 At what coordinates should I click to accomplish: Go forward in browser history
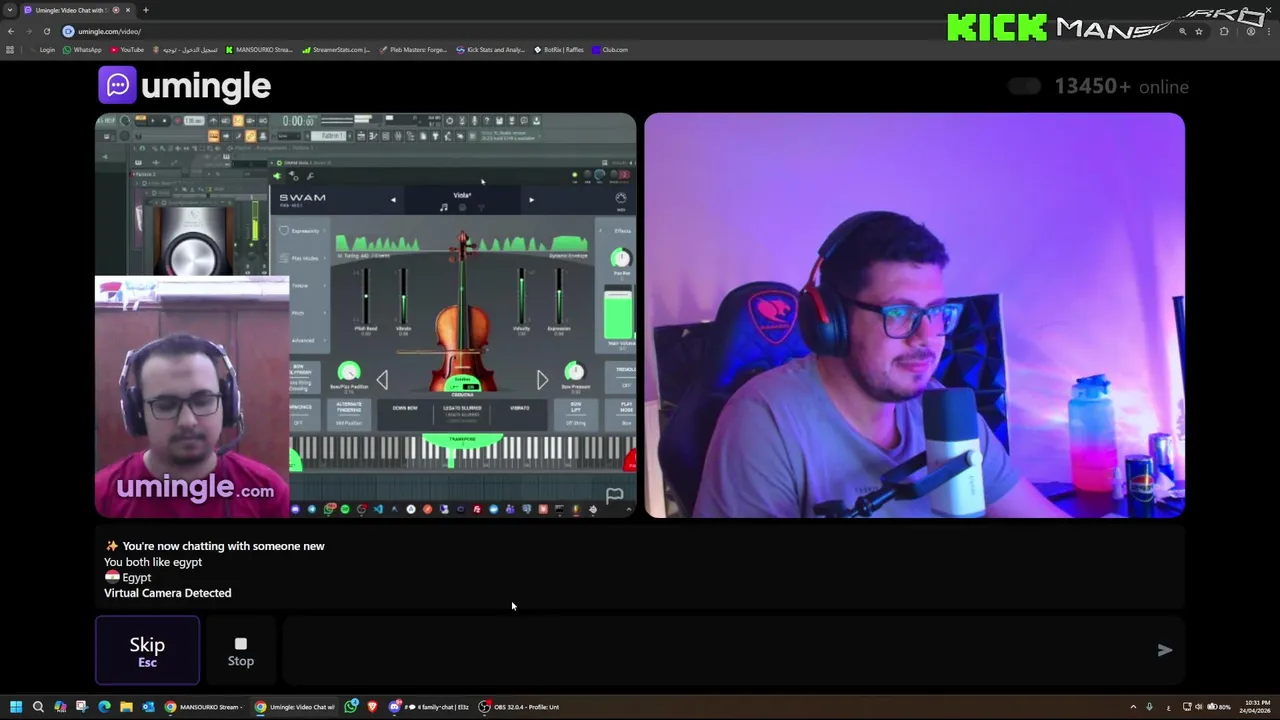(29, 31)
